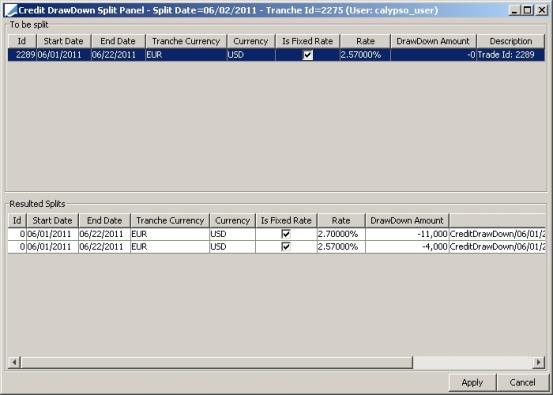Image resolution: width=553 pixels, height=395 pixels.
Task: Click EUR tranche currency cell of trade 2289
Action: (x=186, y=55)
